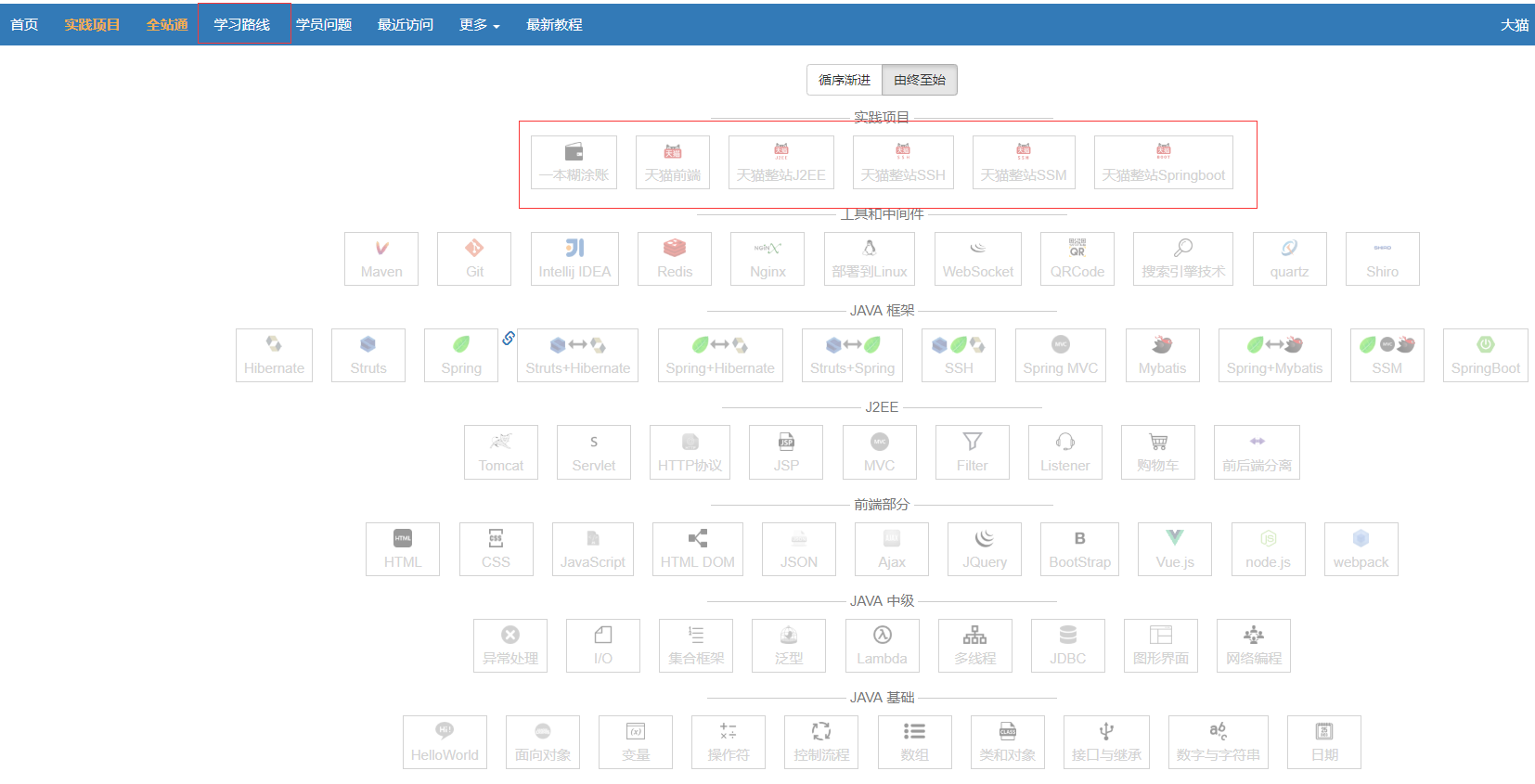This screenshot has width=1535, height=784.
Task: Select the CSS tile
Action: tap(497, 549)
